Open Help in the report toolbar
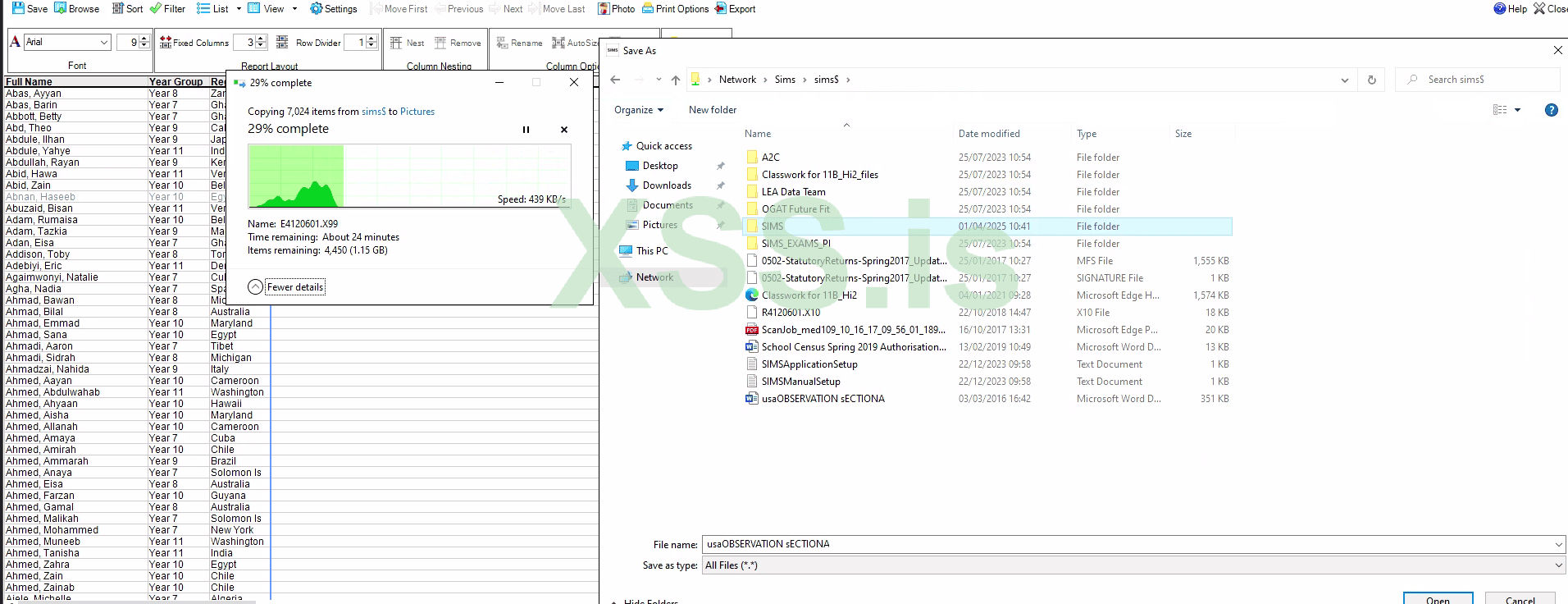Screen dimensions: 1568x604 (1511, 9)
